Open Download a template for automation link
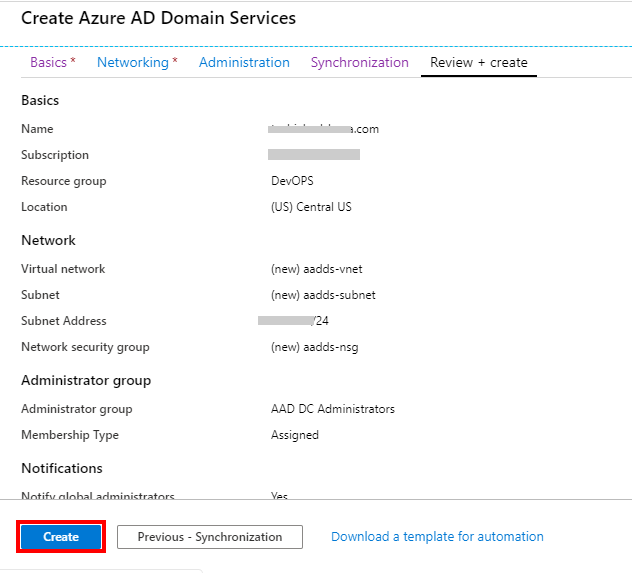Image resolution: width=632 pixels, height=573 pixels. point(437,537)
